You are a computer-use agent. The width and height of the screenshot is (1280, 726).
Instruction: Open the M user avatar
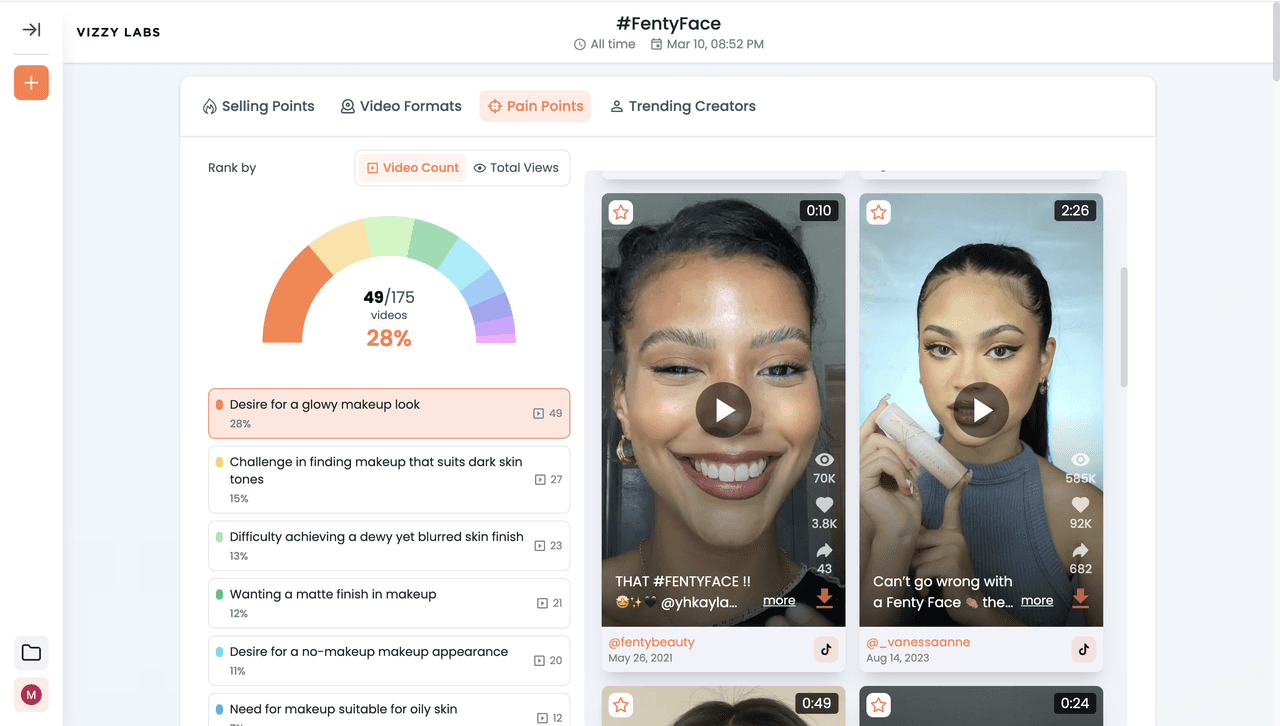click(31, 695)
